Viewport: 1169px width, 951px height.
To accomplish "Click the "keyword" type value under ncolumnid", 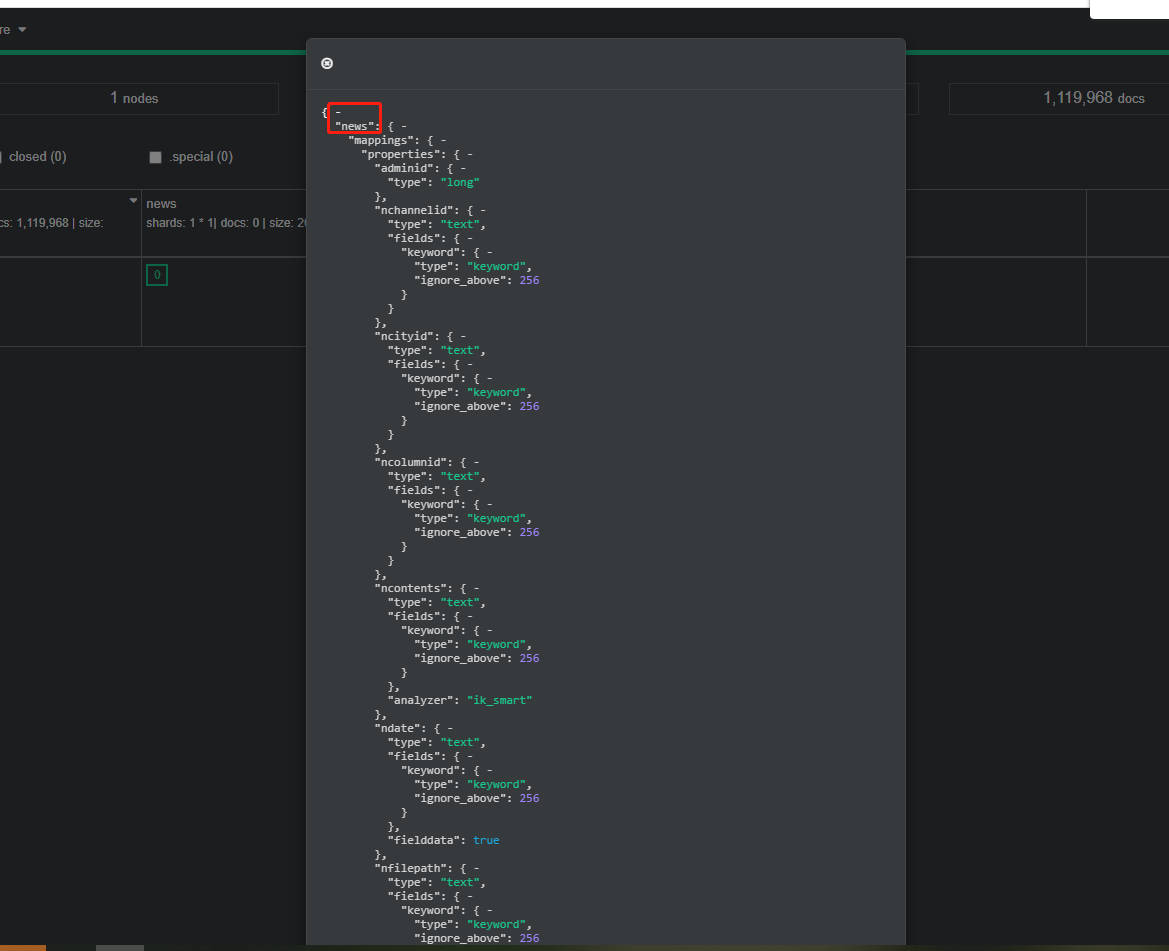I will 497,519.
